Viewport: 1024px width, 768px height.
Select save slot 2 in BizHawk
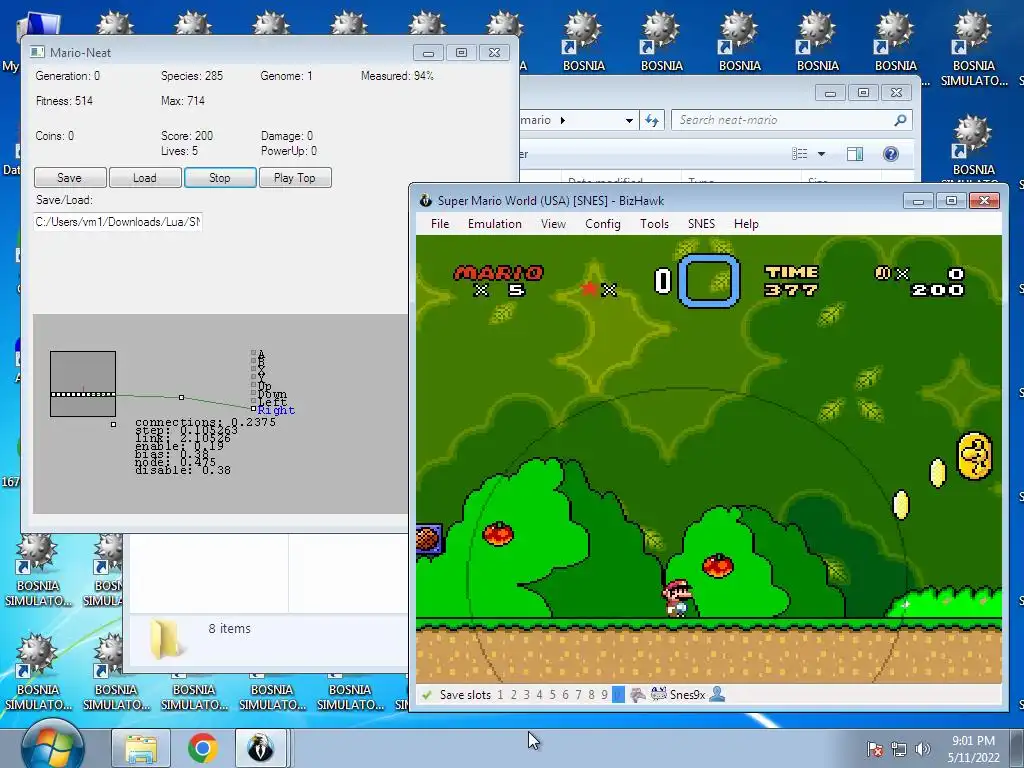click(x=514, y=695)
